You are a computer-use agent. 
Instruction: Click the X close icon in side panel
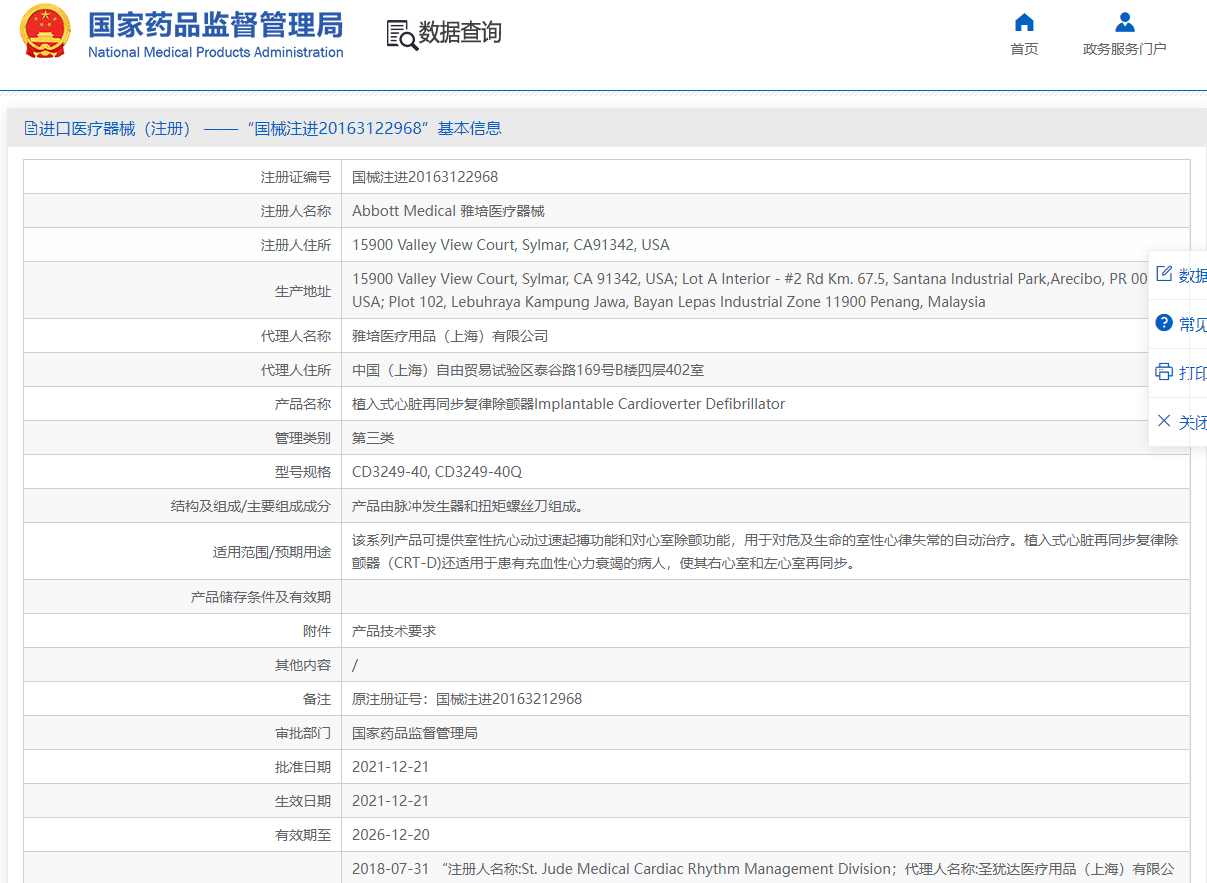pyautogui.click(x=1164, y=421)
